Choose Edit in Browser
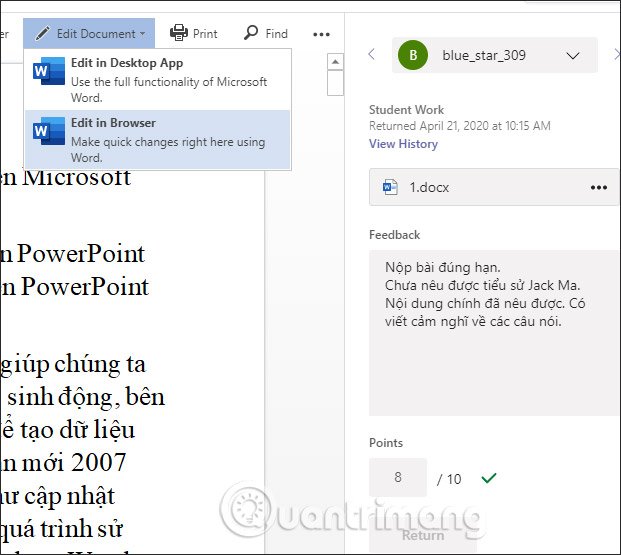621x555 pixels. pyautogui.click(x=158, y=140)
